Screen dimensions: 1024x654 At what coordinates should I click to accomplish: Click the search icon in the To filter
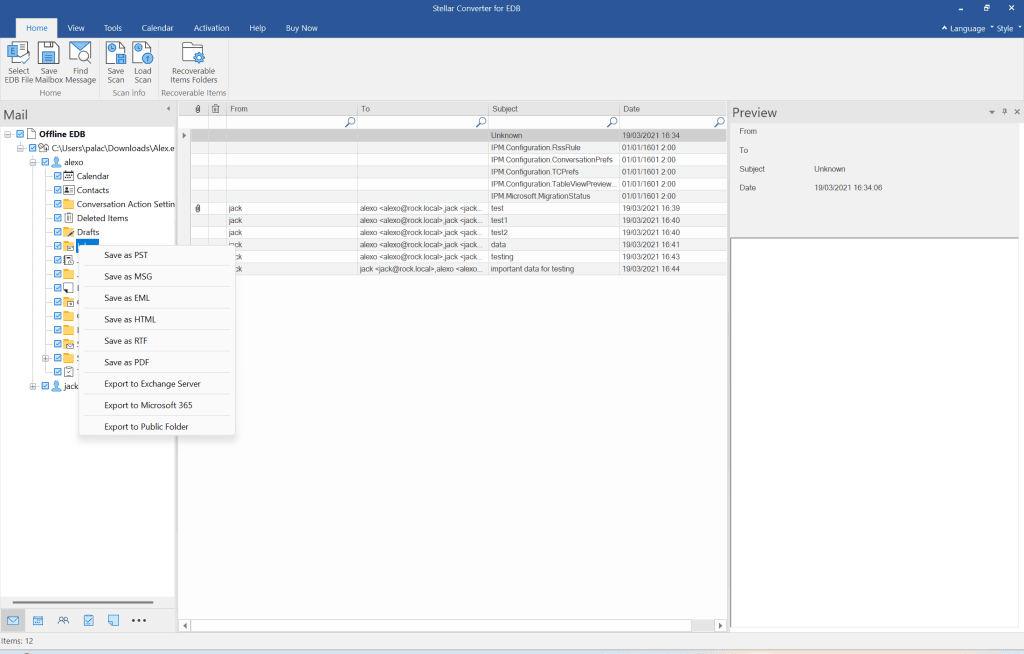481,122
